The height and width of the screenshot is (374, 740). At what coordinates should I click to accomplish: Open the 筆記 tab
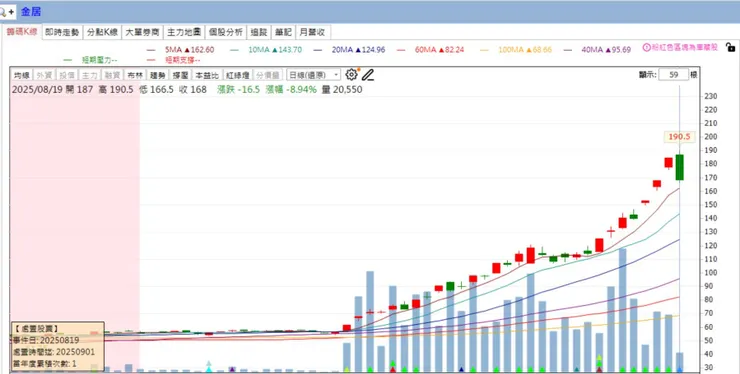click(x=284, y=32)
